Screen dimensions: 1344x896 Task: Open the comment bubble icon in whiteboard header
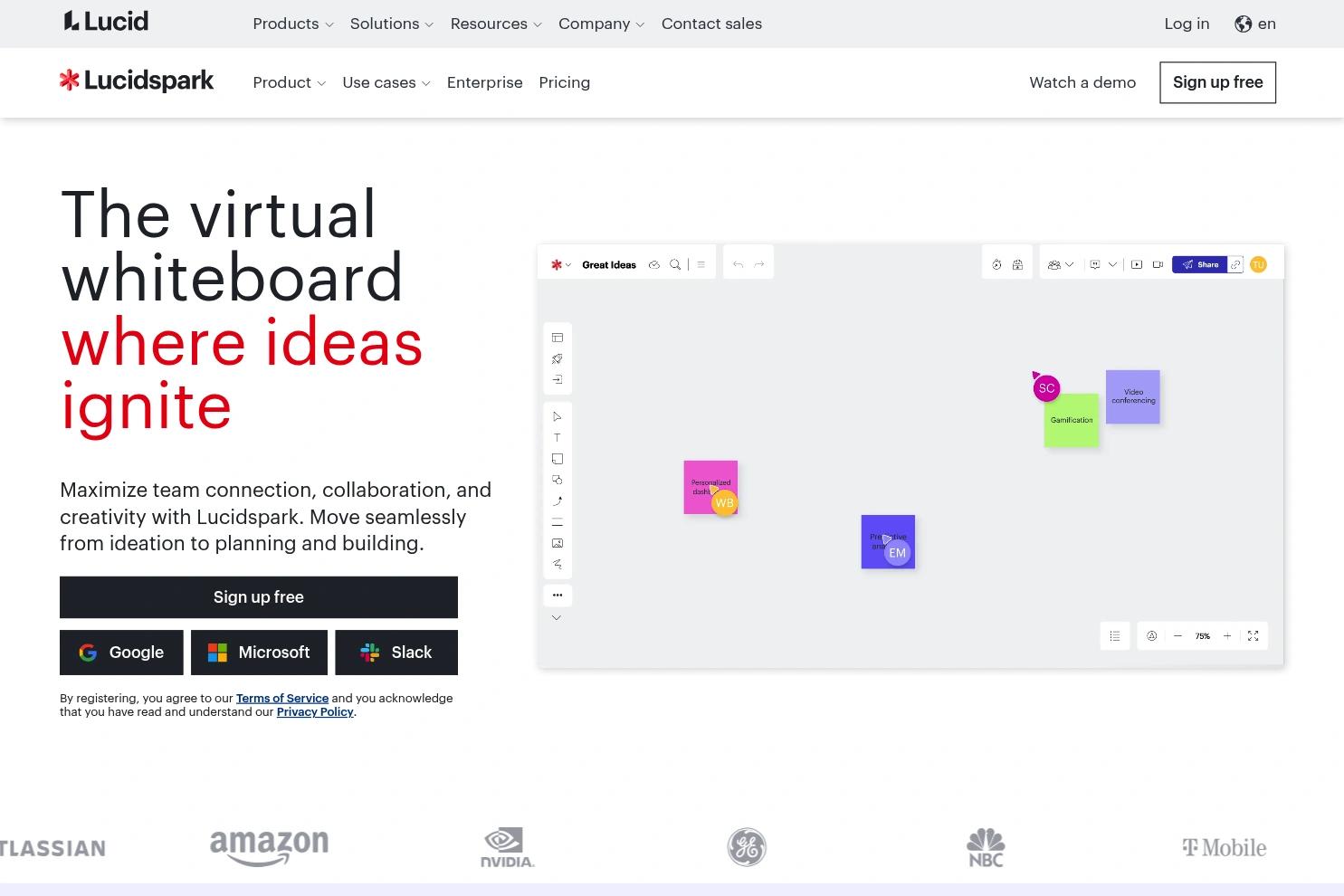1095,264
